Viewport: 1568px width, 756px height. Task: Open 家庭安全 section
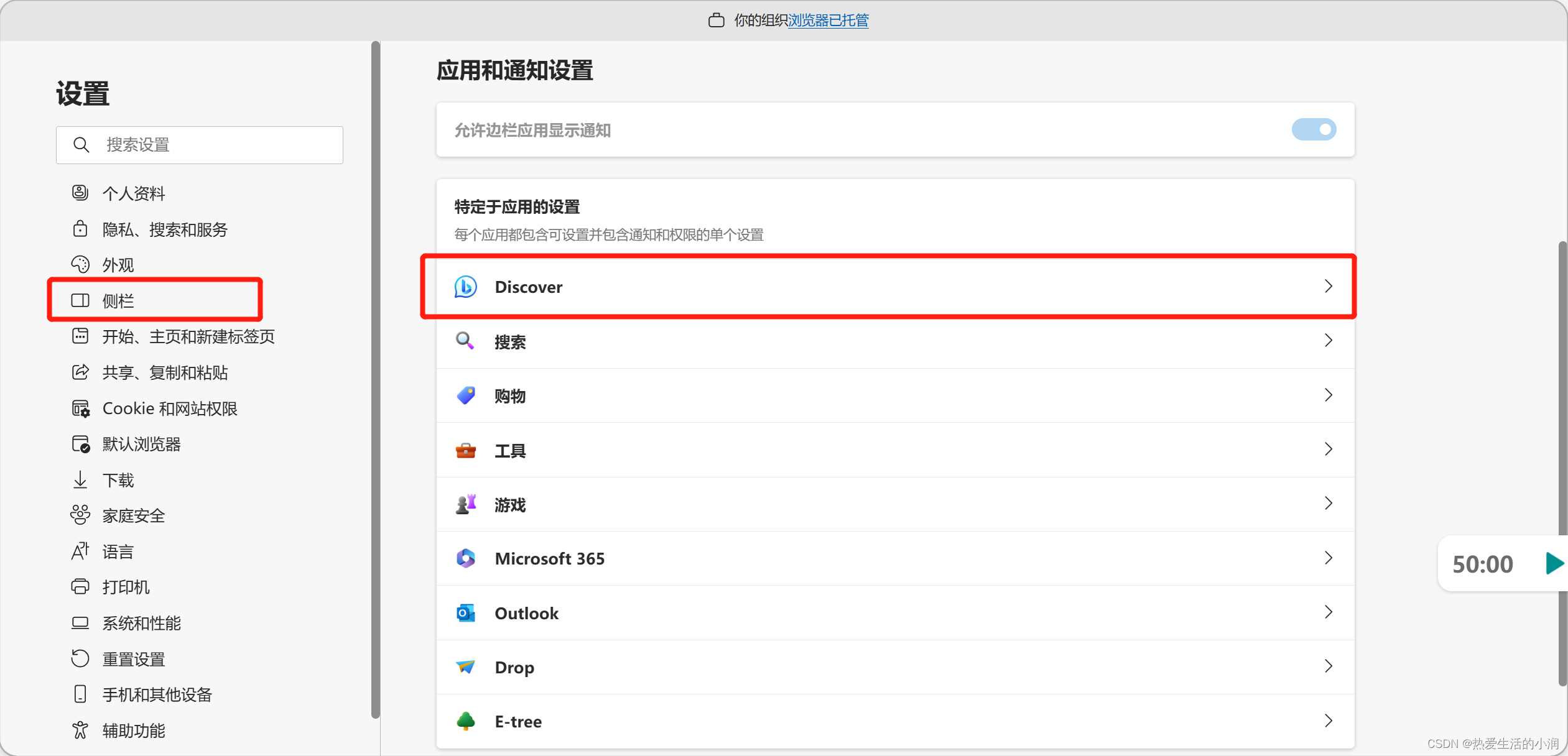coord(134,516)
